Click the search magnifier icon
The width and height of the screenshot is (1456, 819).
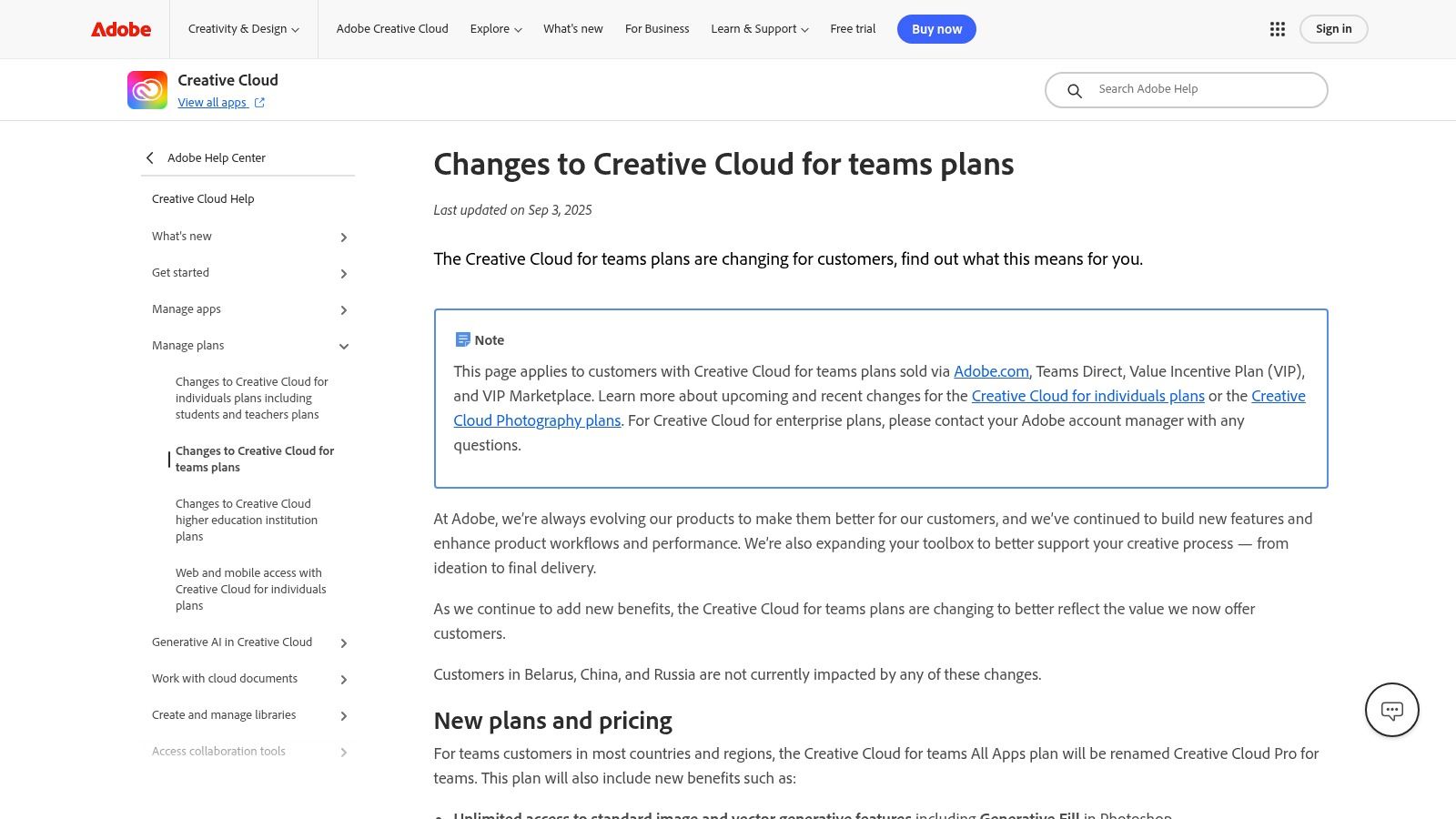1075,90
